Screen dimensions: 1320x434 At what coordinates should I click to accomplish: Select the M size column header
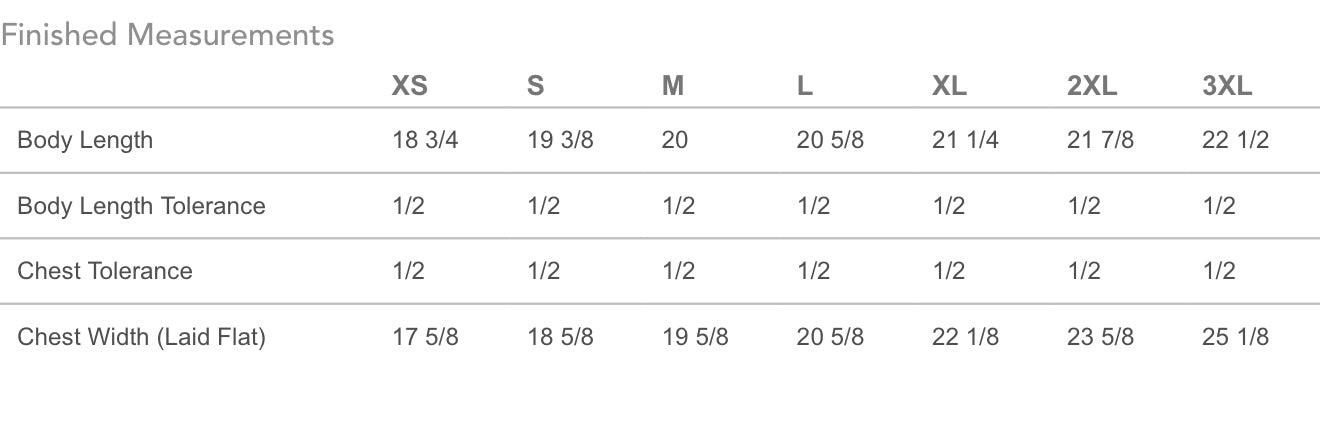pos(673,87)
